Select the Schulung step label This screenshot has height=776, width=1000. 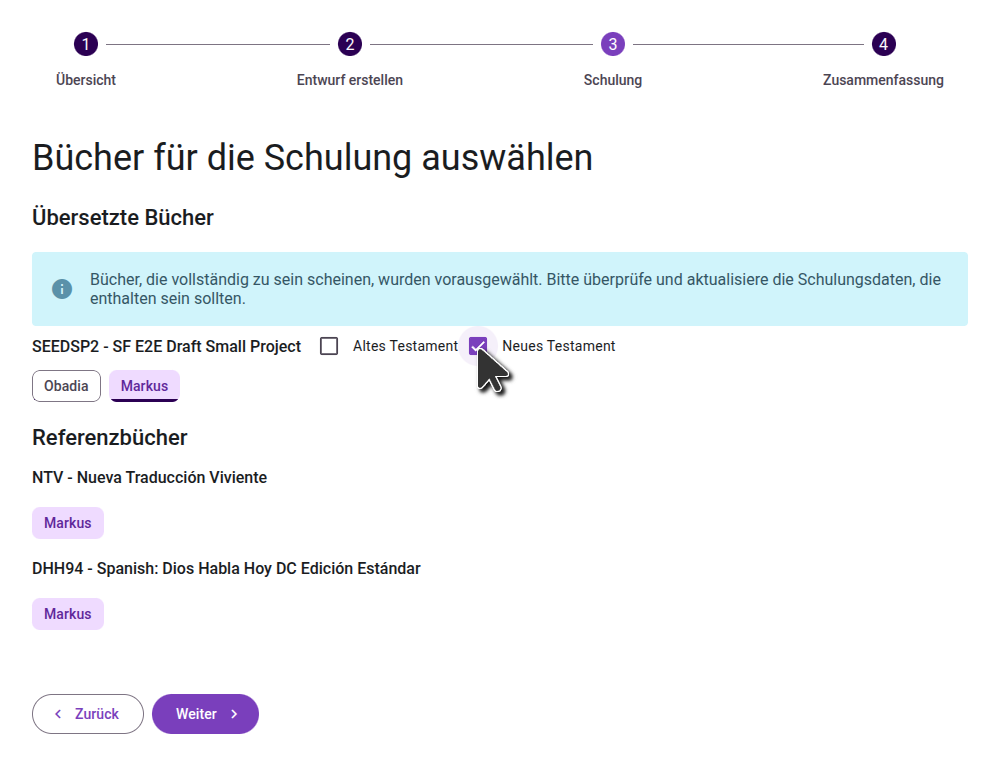613,80
